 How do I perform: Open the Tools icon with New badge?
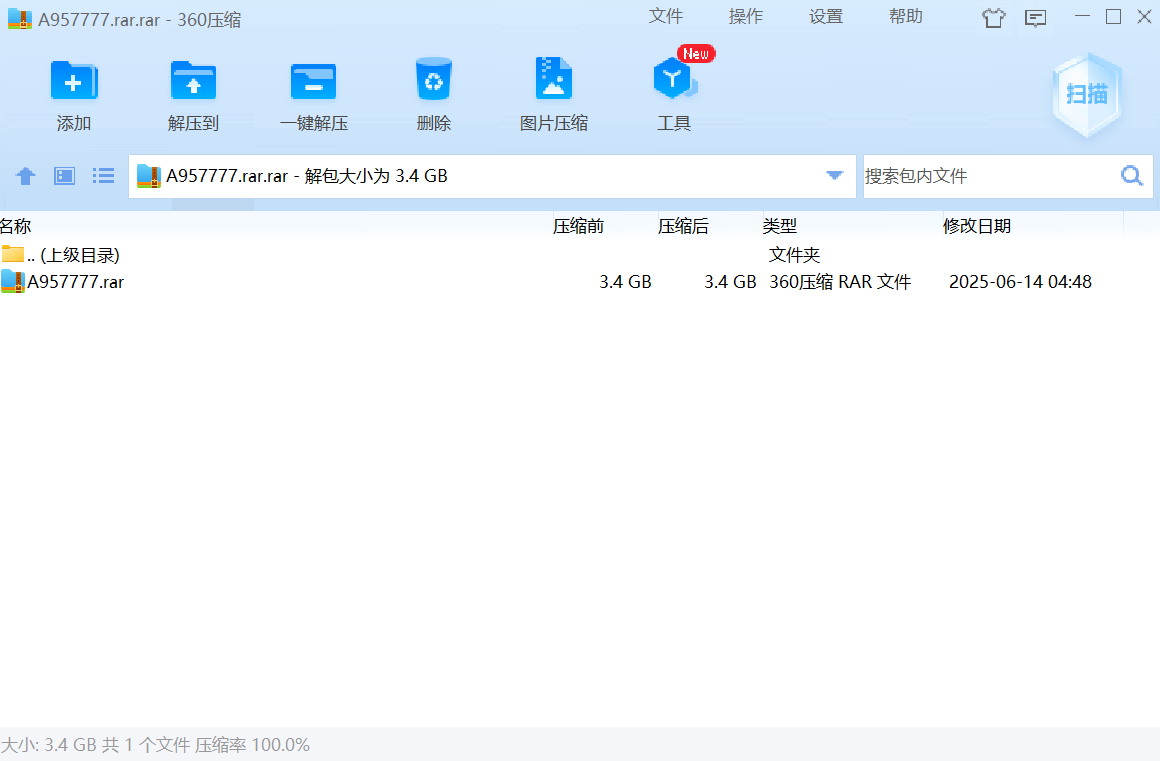click(x=674, y=82)
